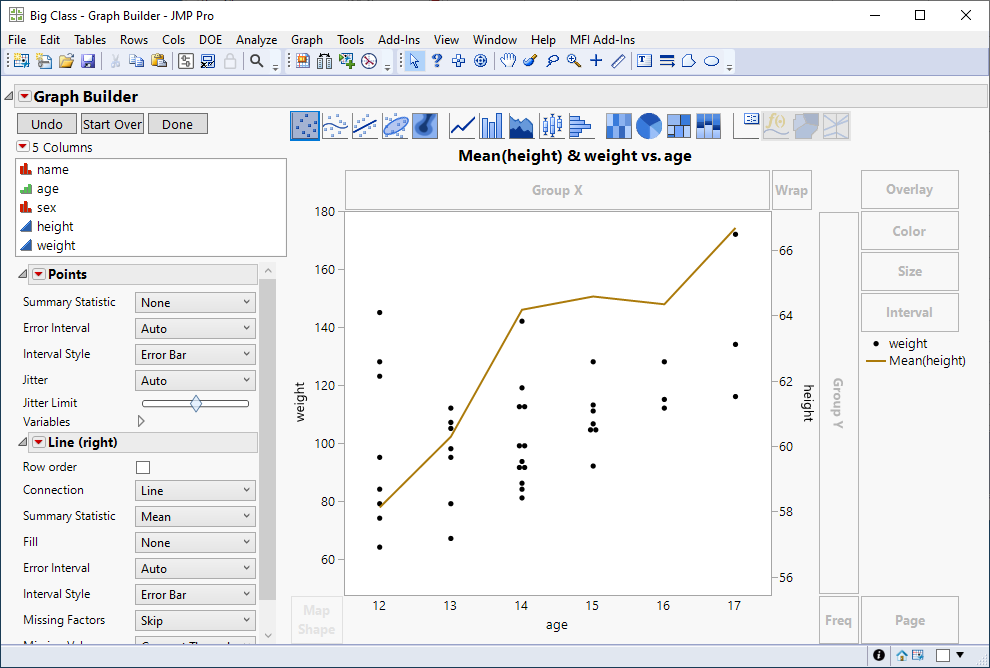
Task: Click the Mean(height) legend entry
Action: pos(915,361)
